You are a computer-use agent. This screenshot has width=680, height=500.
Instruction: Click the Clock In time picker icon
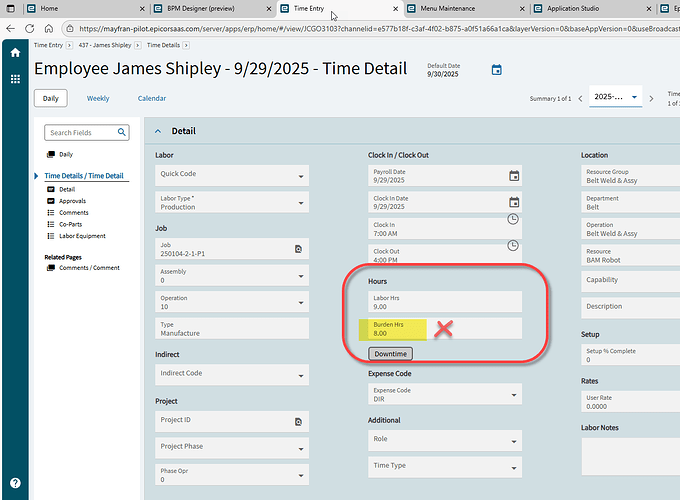click(514, 219)
